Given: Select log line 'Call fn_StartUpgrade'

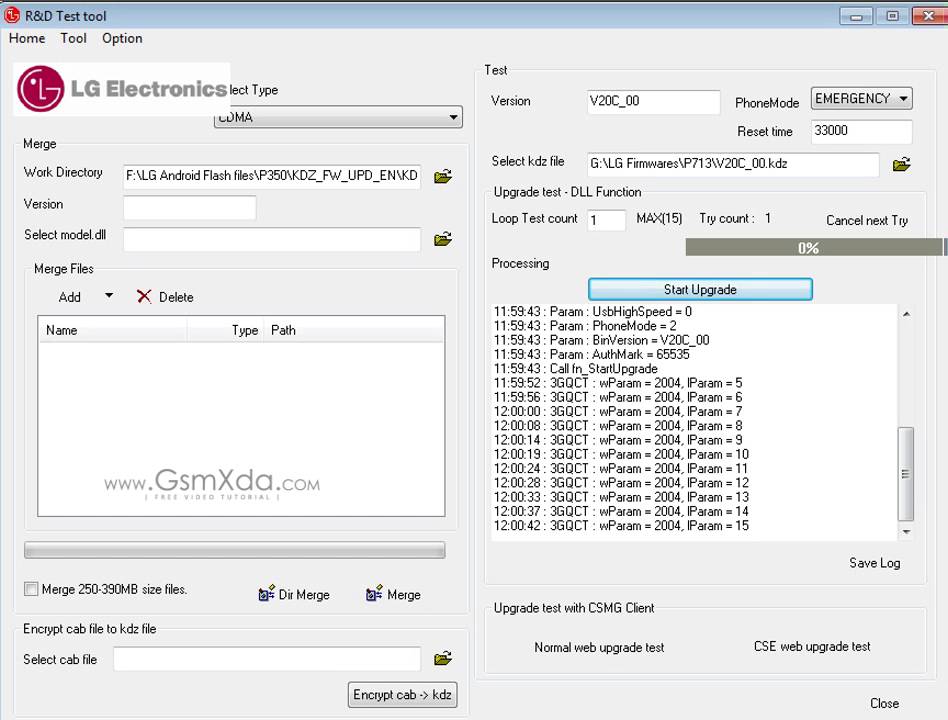Looking at the screenshot, I should [576, 369].
